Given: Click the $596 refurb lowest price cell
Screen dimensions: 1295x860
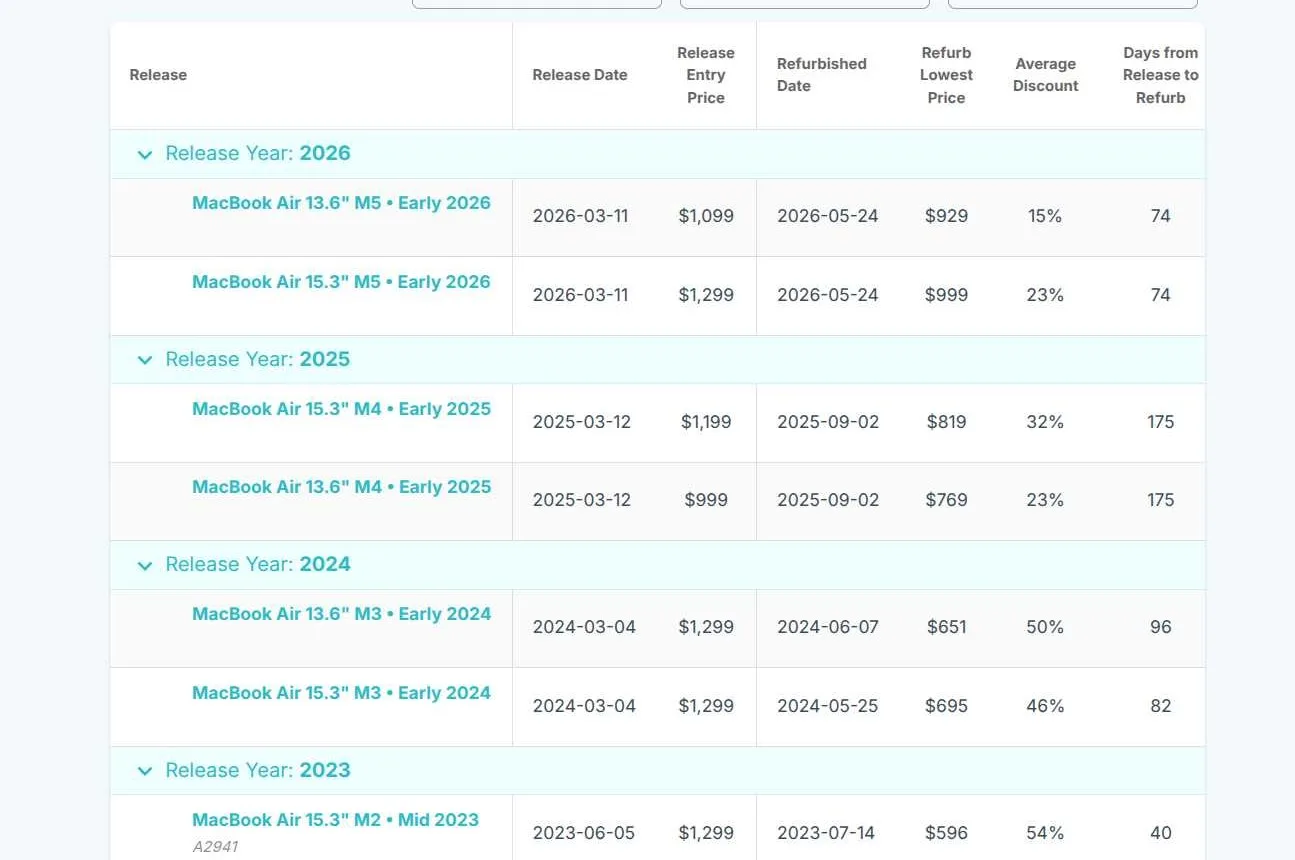Looking at the screenshot, I should point(946,833).
